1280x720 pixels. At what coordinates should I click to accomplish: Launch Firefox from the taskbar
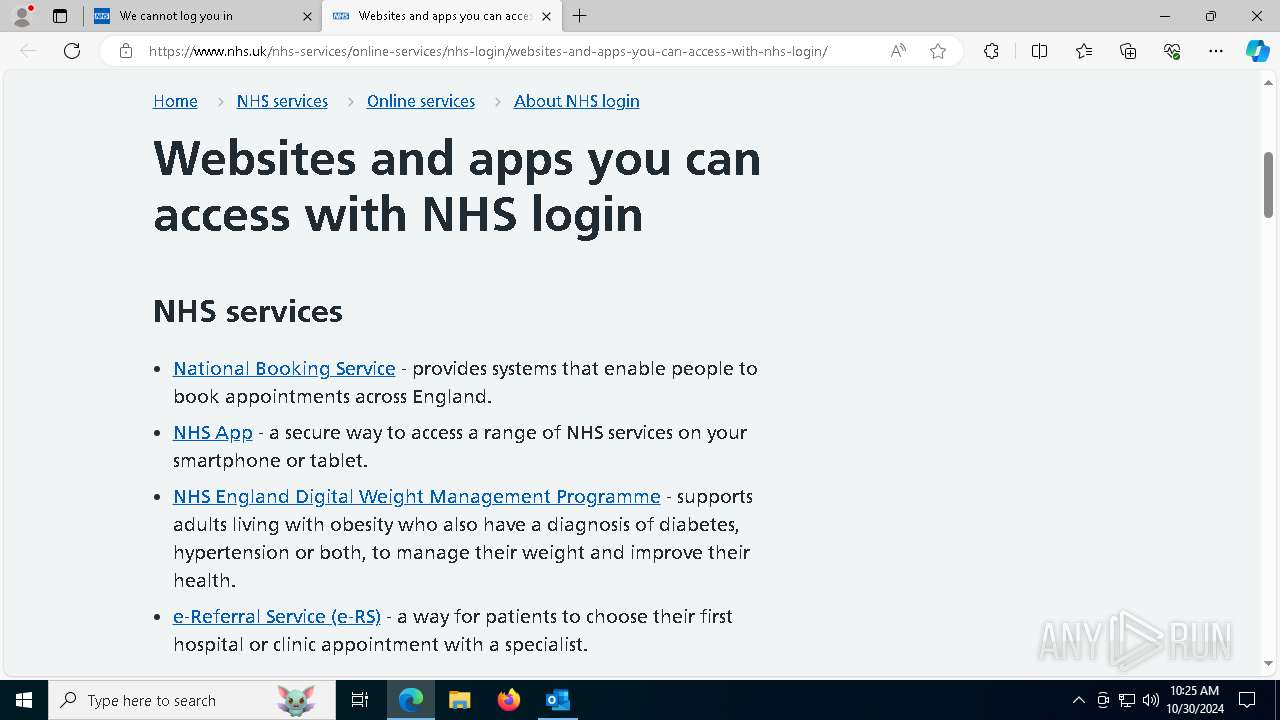pyautogui.click(x=509, y=700)
